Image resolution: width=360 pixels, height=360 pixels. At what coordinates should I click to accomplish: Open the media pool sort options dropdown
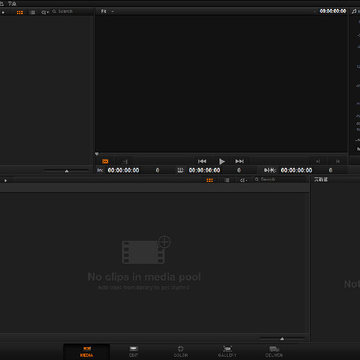pyautogui.click(x=244, y=180)
